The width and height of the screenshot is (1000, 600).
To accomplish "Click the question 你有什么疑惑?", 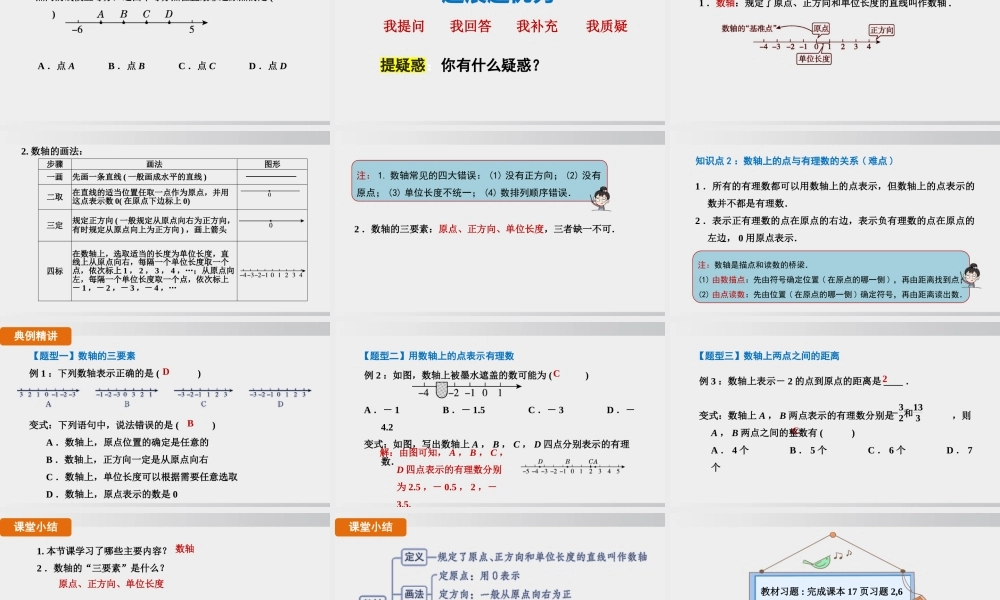I will click(x=490, y=65).
